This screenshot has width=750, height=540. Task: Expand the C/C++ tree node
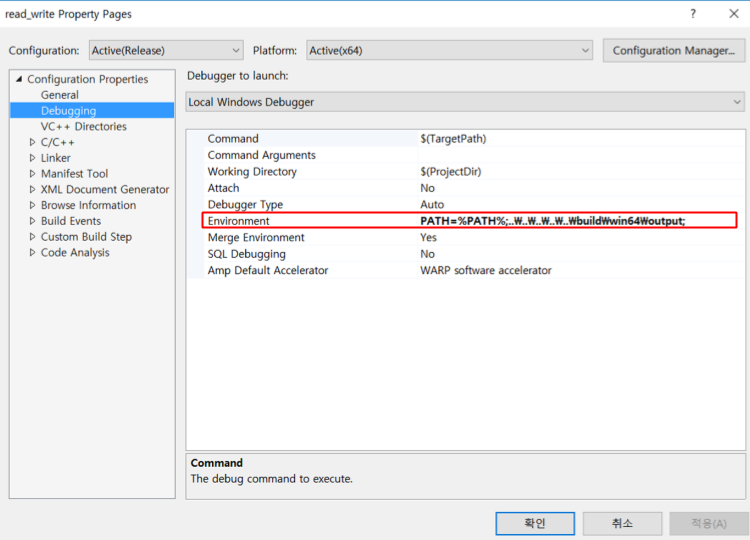[32, 143]
